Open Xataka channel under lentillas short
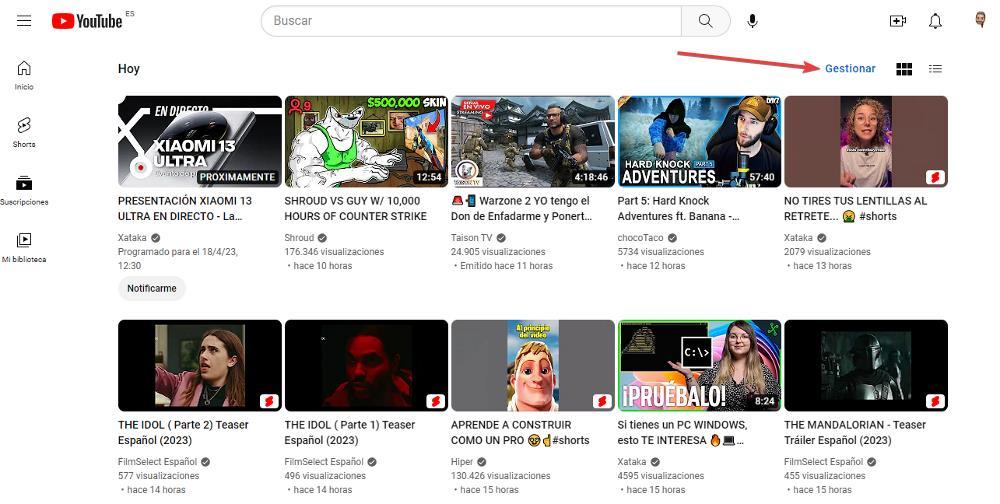This screenshot has width=1000, height=504. pos(798,237)
